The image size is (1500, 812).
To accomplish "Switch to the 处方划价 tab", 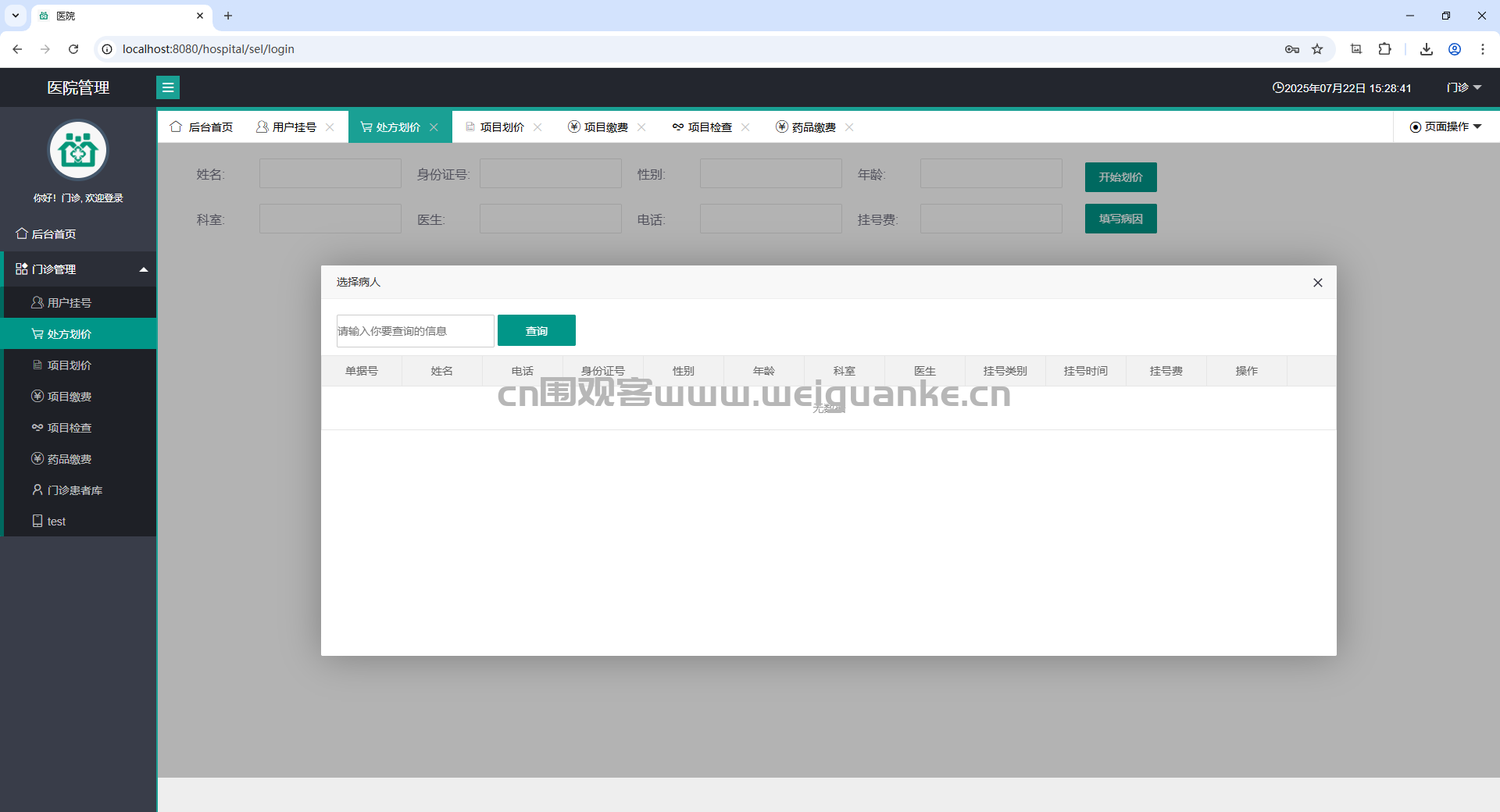I will coord(390,127).
